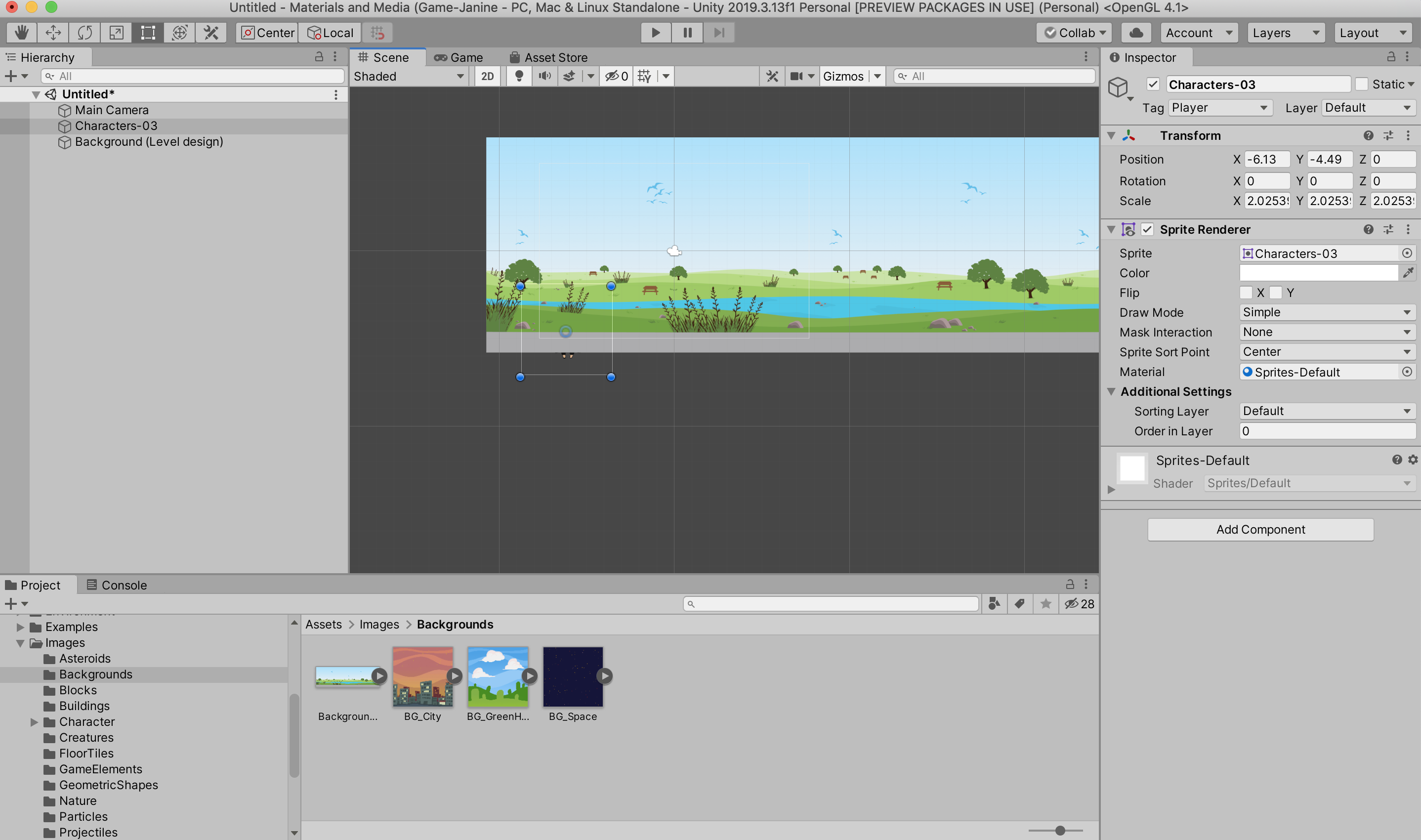Select the Rotate tool

point(85,32)
